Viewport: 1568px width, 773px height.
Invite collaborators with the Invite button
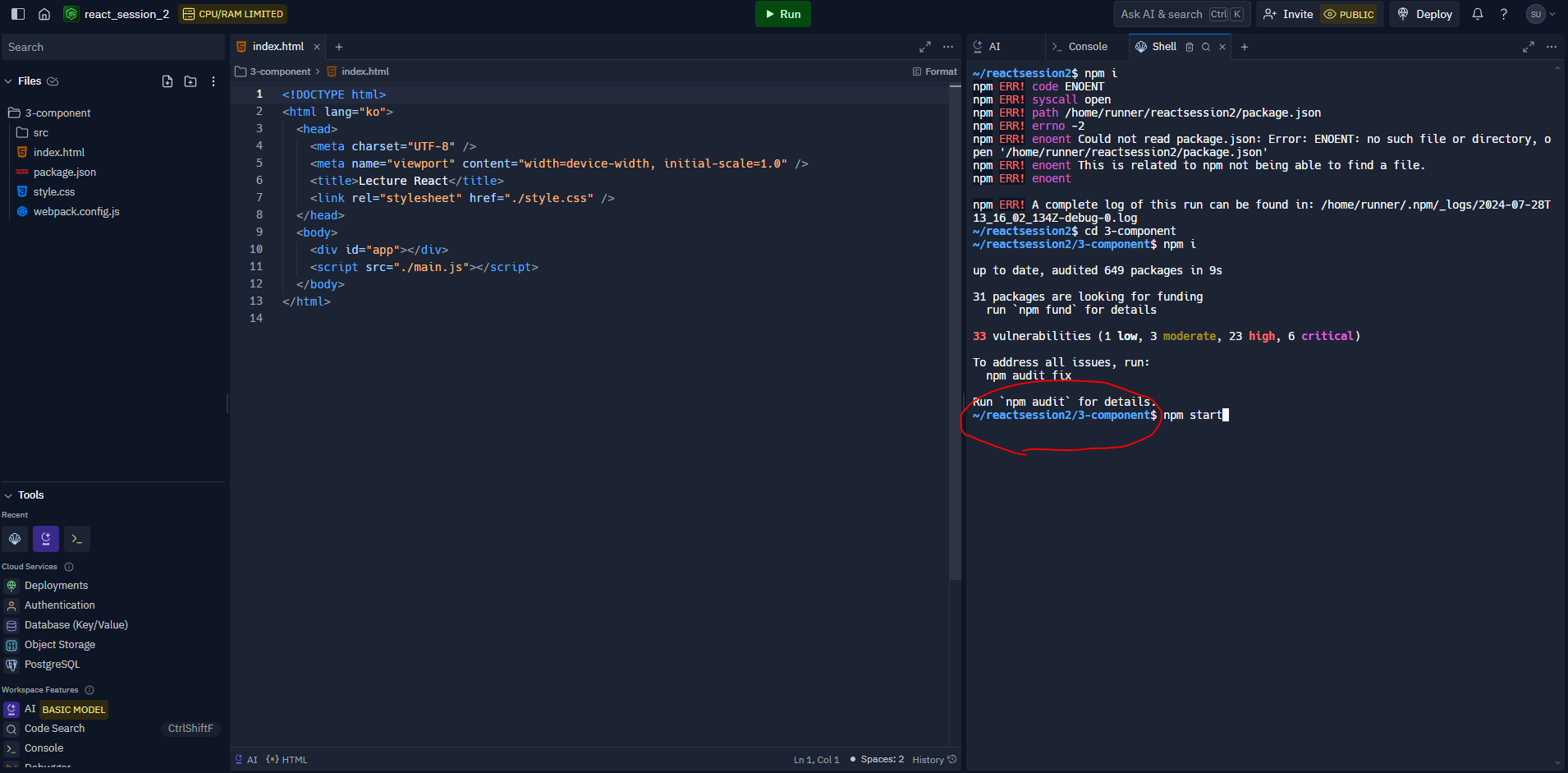(1288, 14)
